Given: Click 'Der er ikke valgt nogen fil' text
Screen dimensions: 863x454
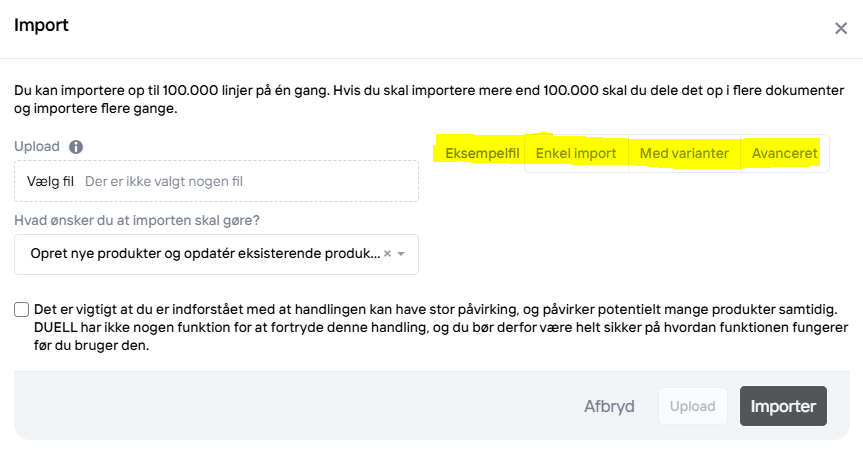Looking at the screenshot, I should [x=163, y=182].
